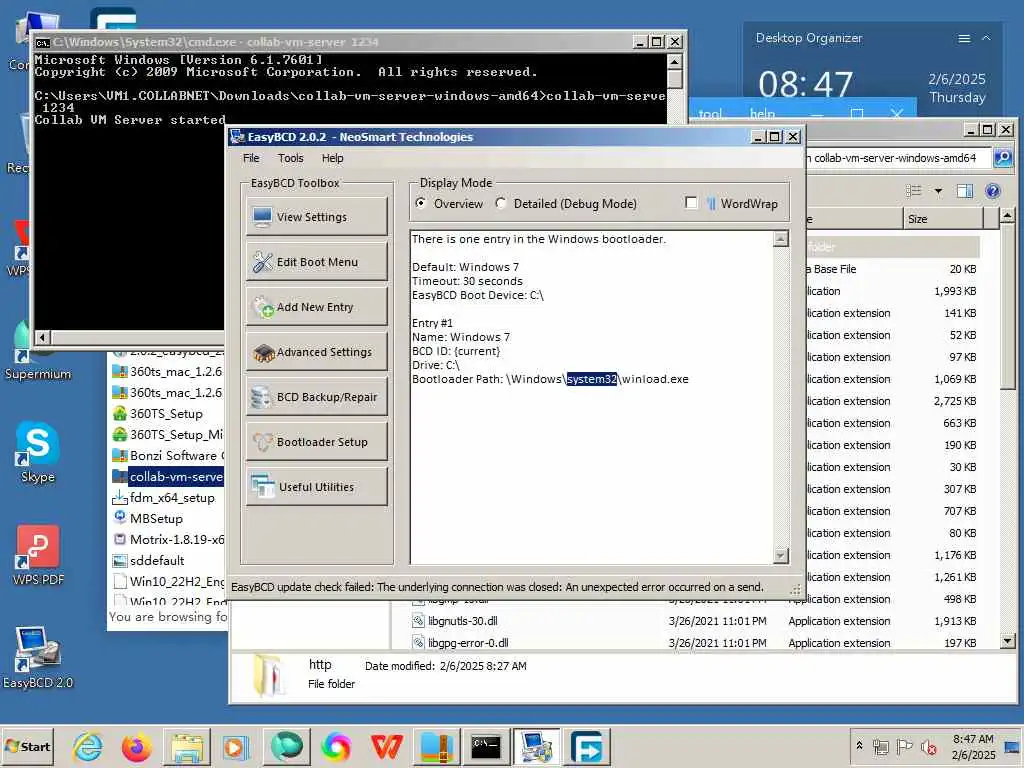The image size is (1024, 768).
Task: Select collab-vm-server item in download list
Action: pos(168,477)
